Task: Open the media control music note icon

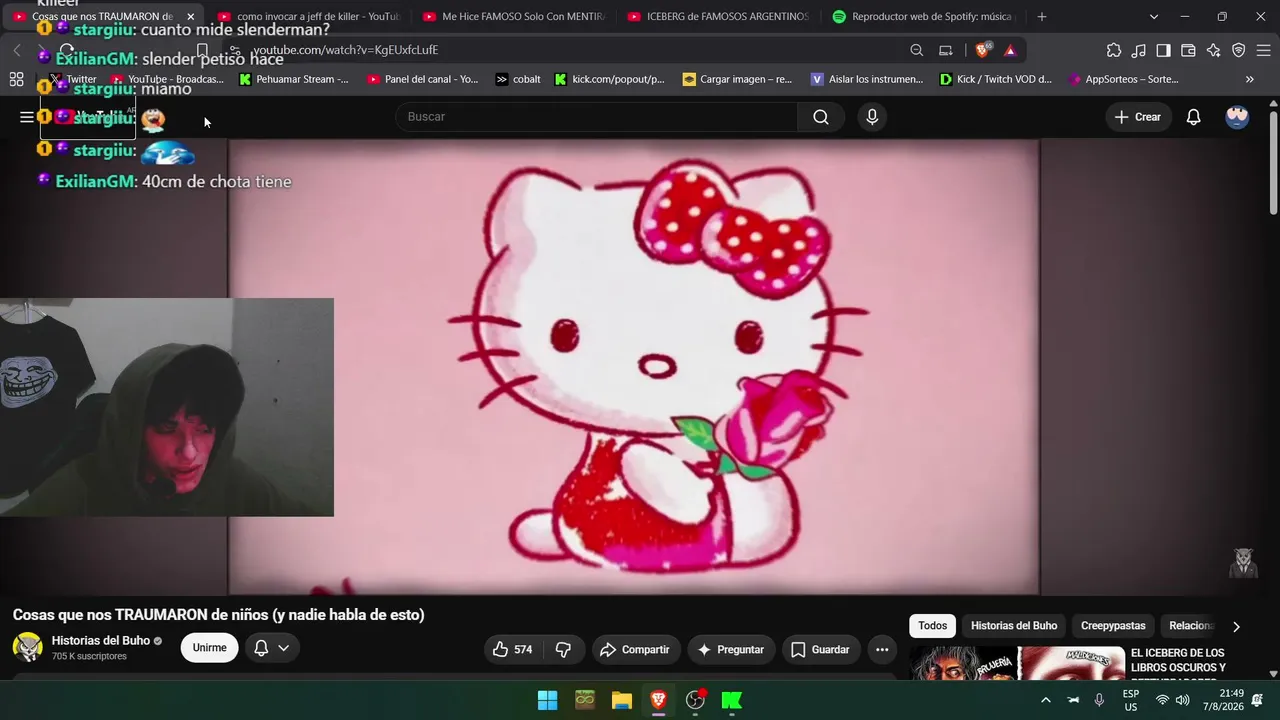Action: click(x=1139, y=50)
